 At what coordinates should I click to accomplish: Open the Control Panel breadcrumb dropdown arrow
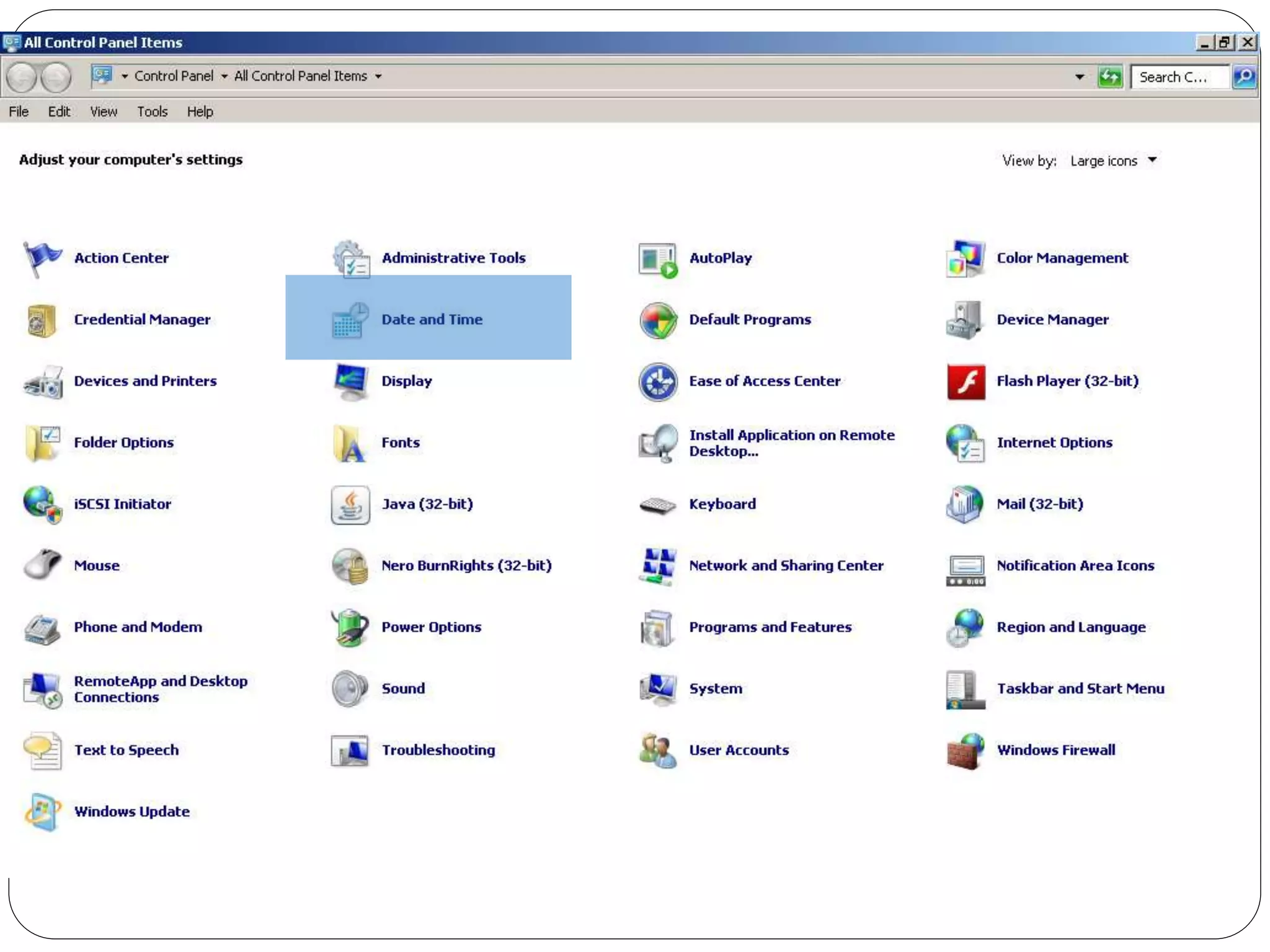tap(224, 76)
